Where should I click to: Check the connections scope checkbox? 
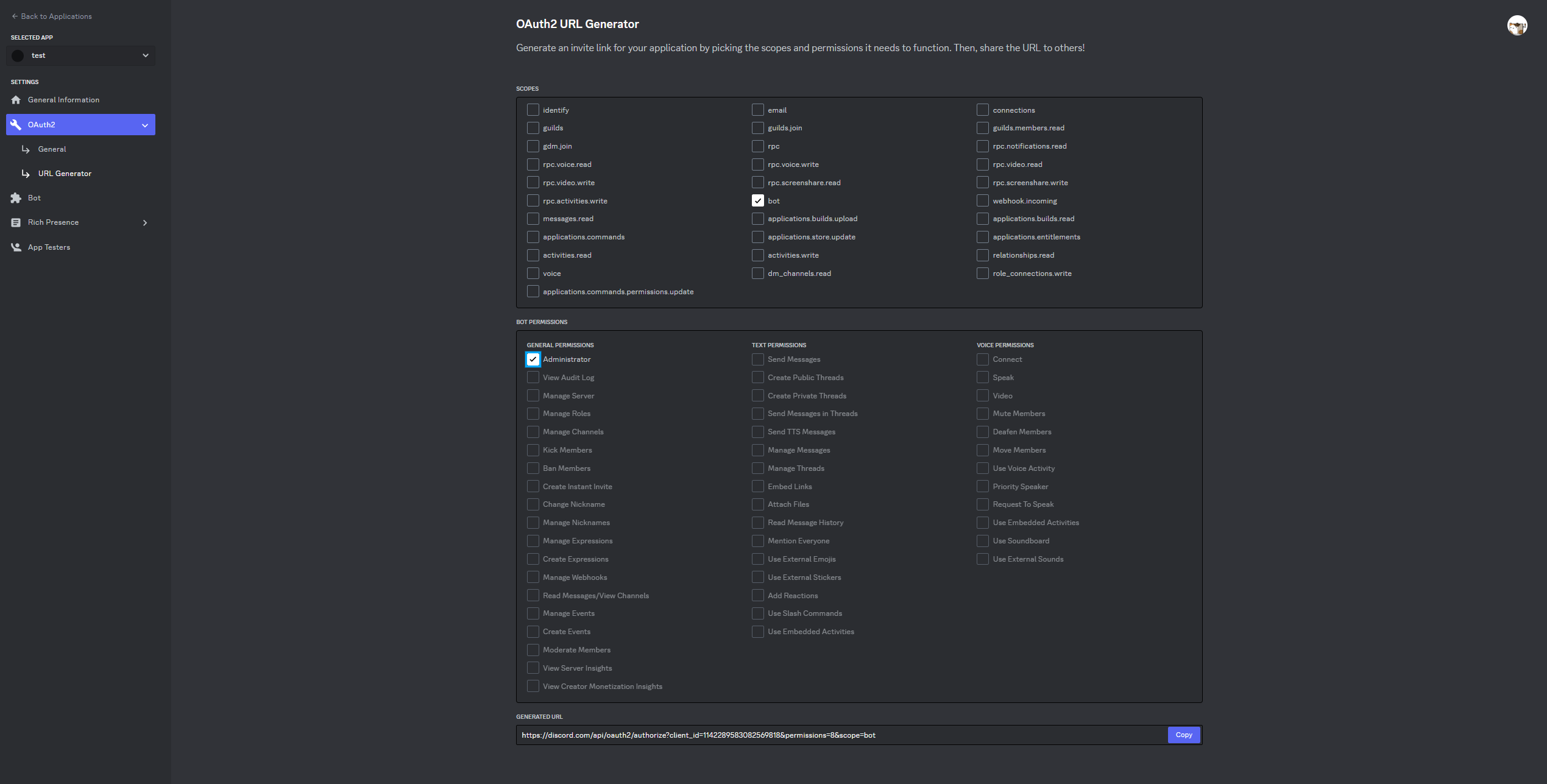(982, 110)
